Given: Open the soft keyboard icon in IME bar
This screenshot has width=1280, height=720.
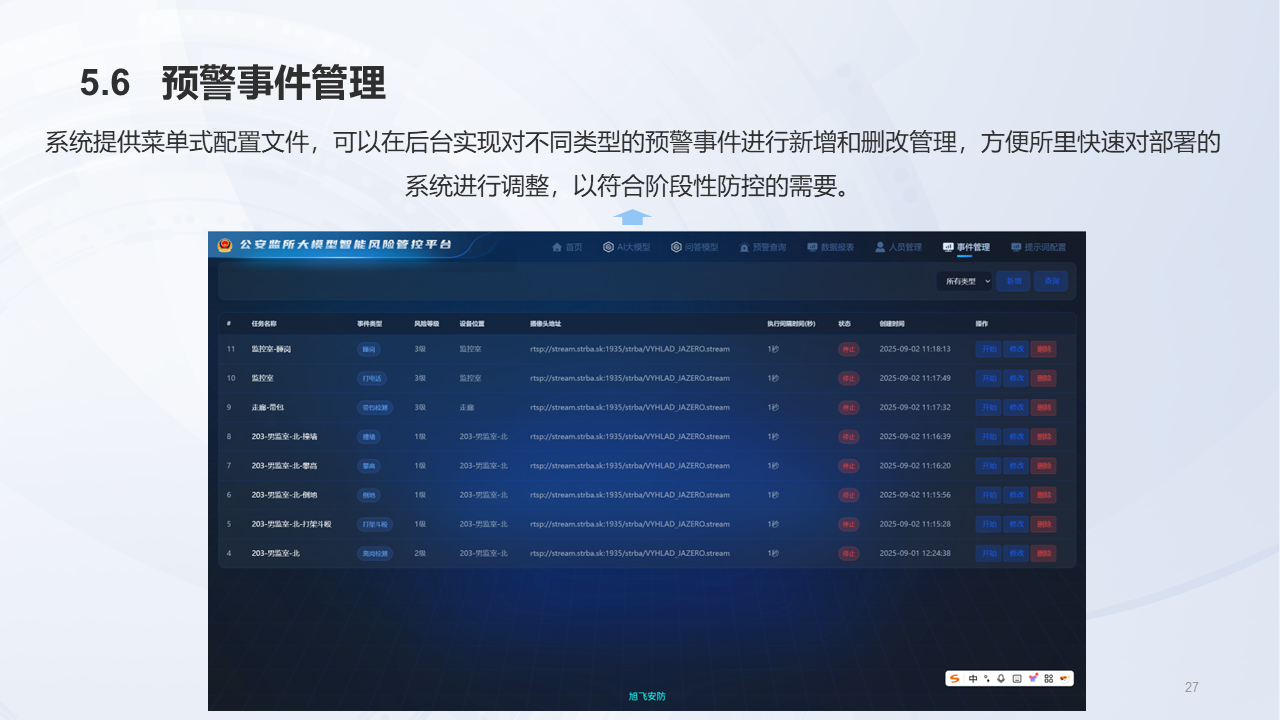Looking at the screenshot, I should tap(1017, 678).
